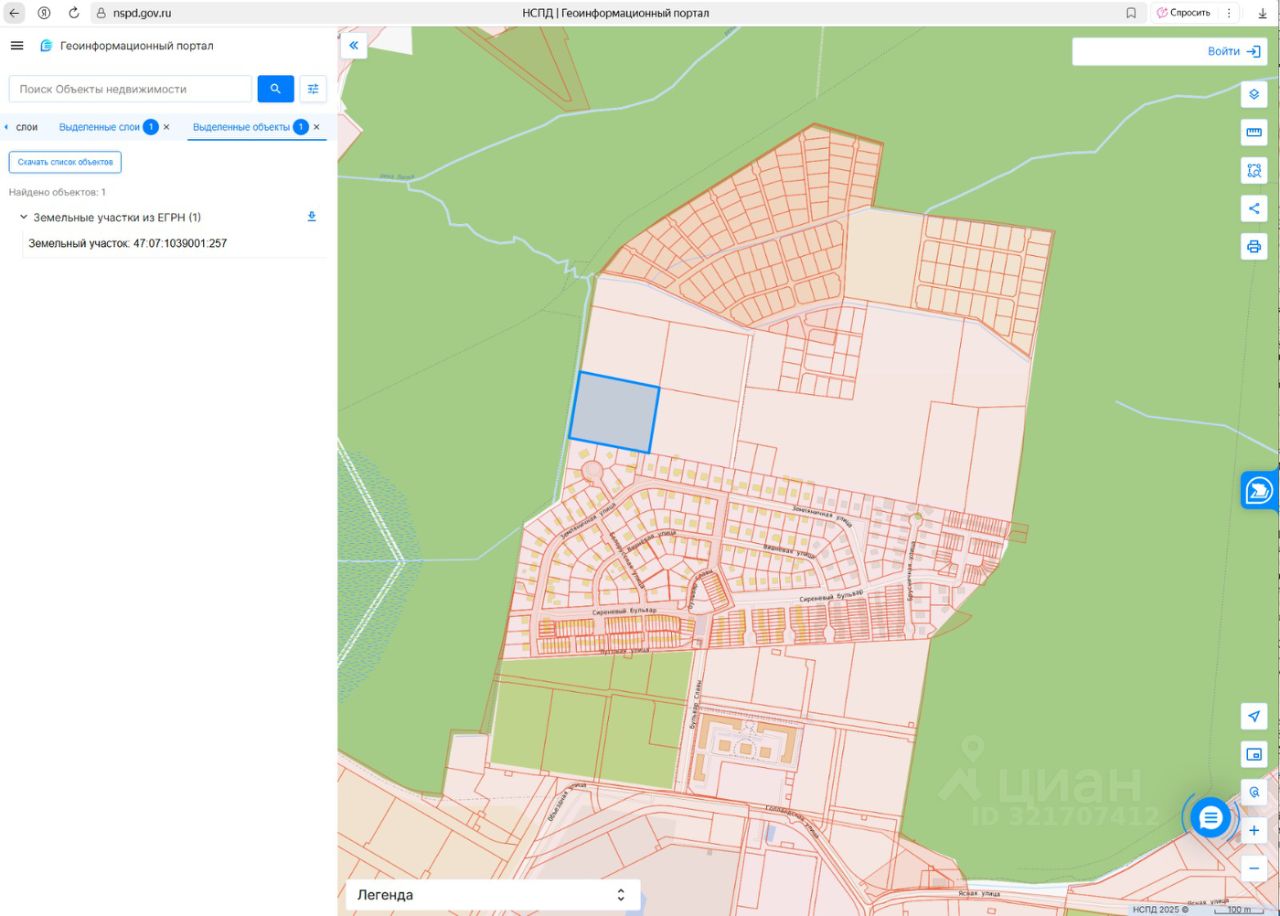Viewport: 1280px width, 916px height.
Task: Print the map
Action: point(1254,246)
